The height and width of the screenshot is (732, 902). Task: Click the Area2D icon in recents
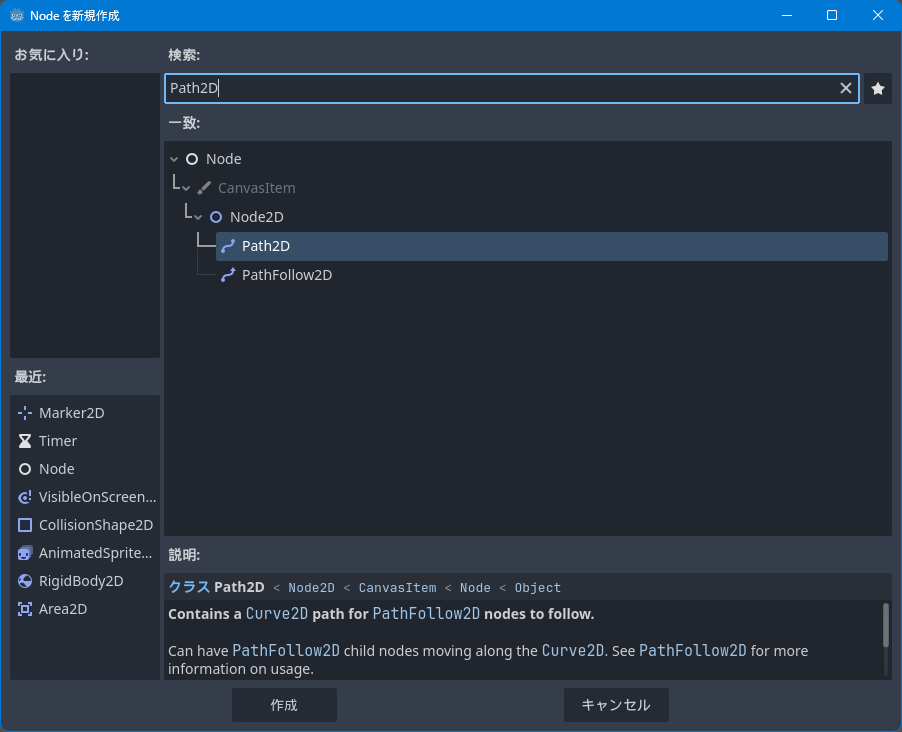point(25,609)
